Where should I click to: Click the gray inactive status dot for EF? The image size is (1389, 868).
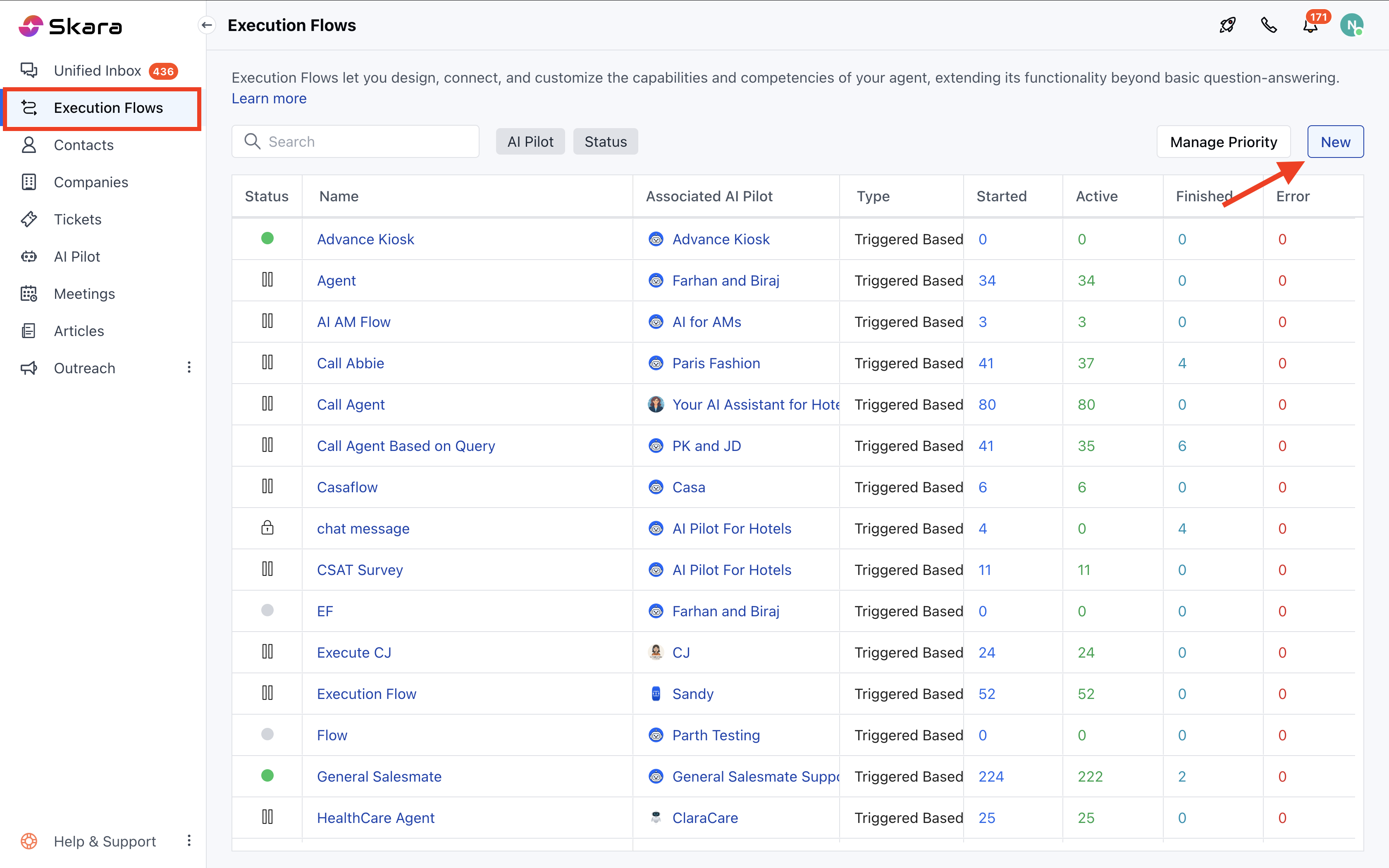[x=267, y=610]
